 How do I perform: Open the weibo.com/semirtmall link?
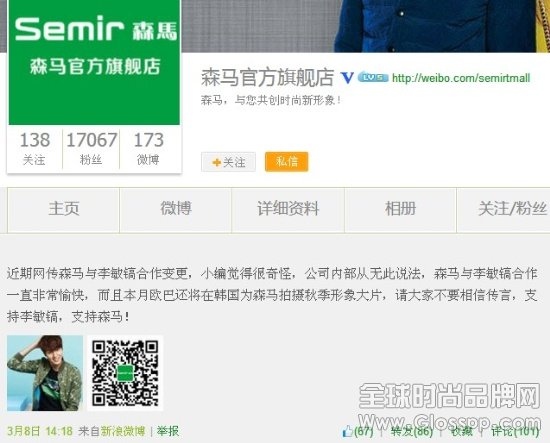tap(461, 78)
